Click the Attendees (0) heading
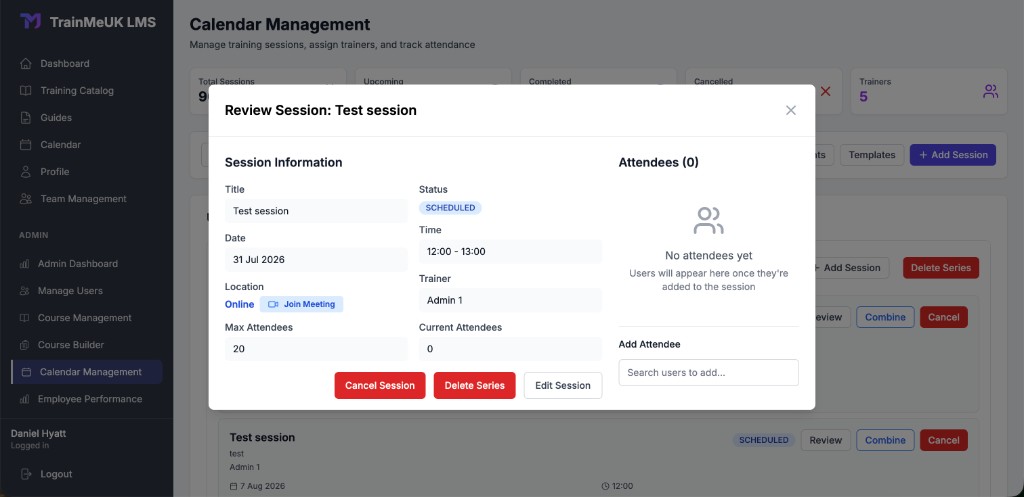The width and height of the screenshot is (1024, 497). pos(658,163)
